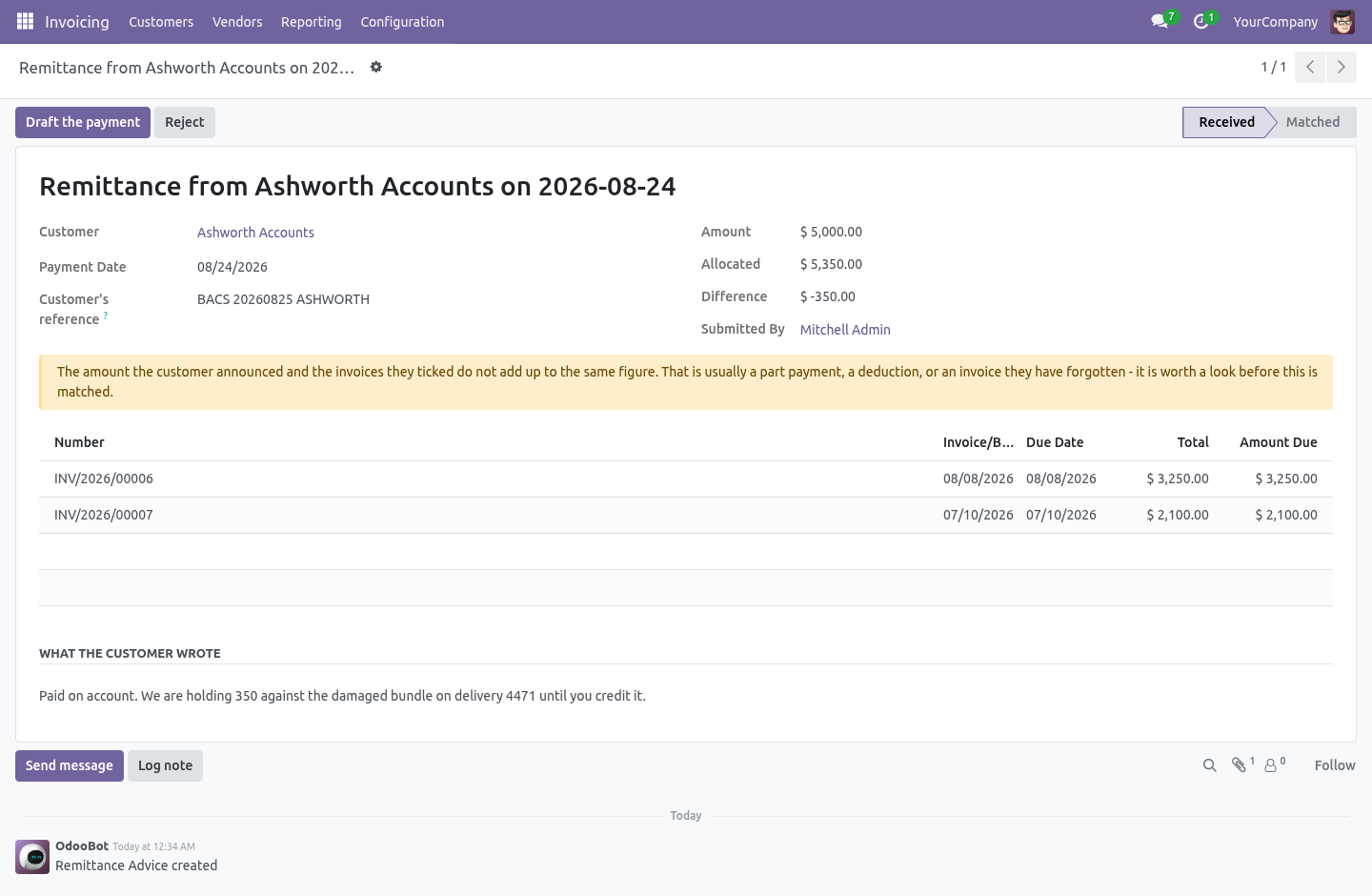The height and width of the screenshot is (896, 1372).
Task: Go to the previous record arrow
Action: point(1310,67)
